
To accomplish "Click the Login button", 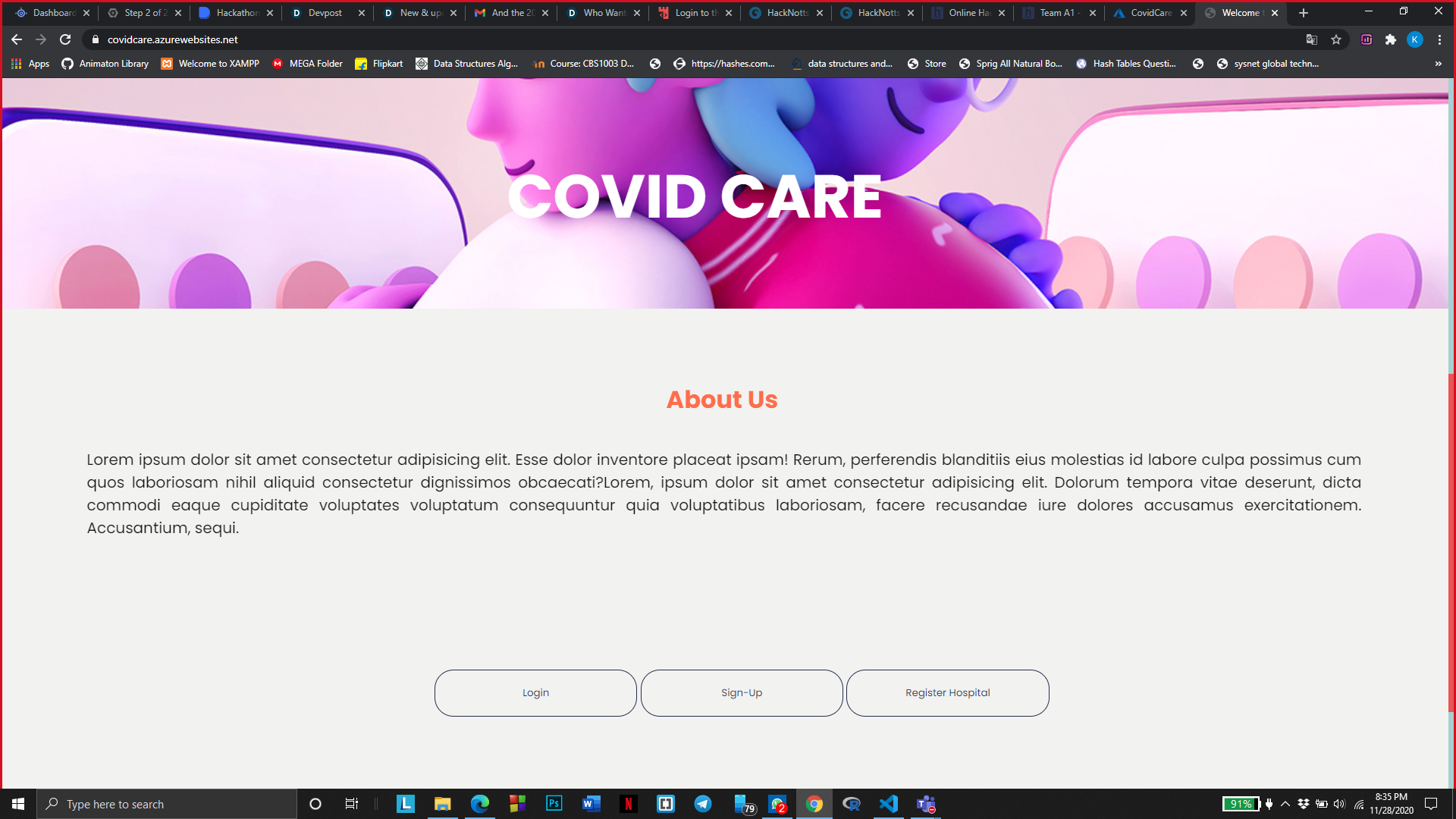I will [x=535, y=692].
